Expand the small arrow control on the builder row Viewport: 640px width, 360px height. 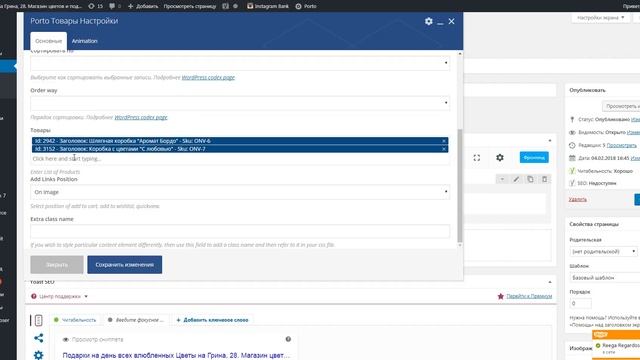pyautogui.click(x=502, y=179)
